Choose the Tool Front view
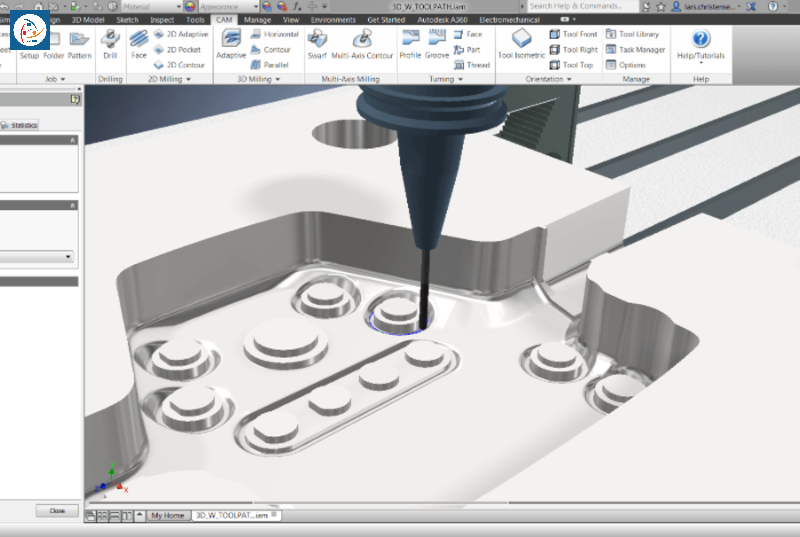Image resolution: width=800 pixels, height=537 pixels. click(573, 34)
